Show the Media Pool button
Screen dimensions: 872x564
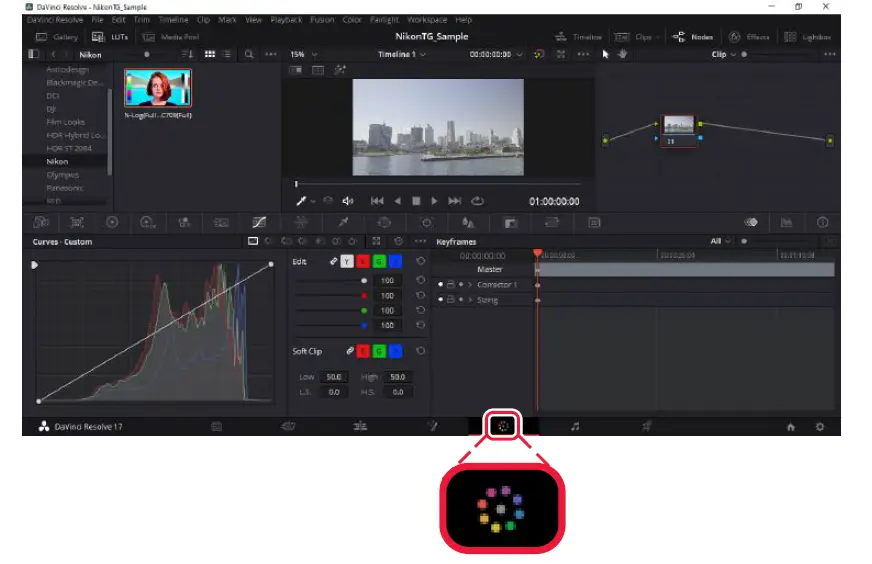point(171,37)
